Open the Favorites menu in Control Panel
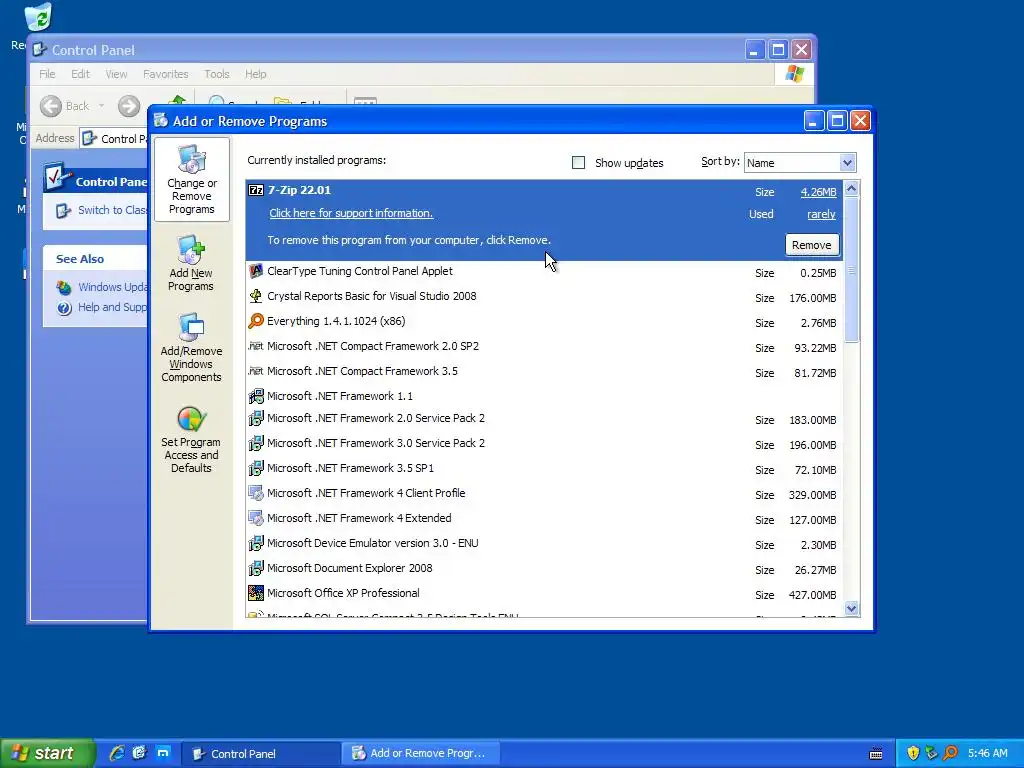The width and height of the screenshot is (1024, 768). (x=165, y=74)
